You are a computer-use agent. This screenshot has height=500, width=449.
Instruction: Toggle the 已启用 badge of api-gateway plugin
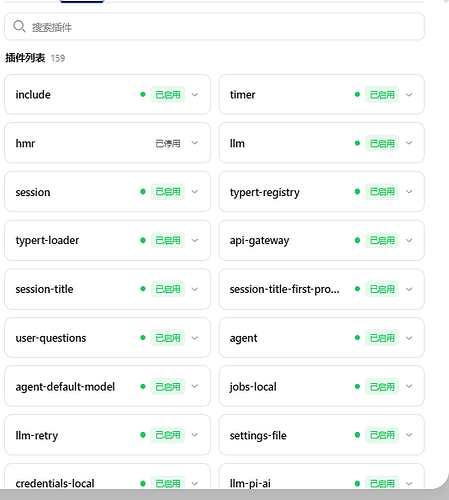382,240
